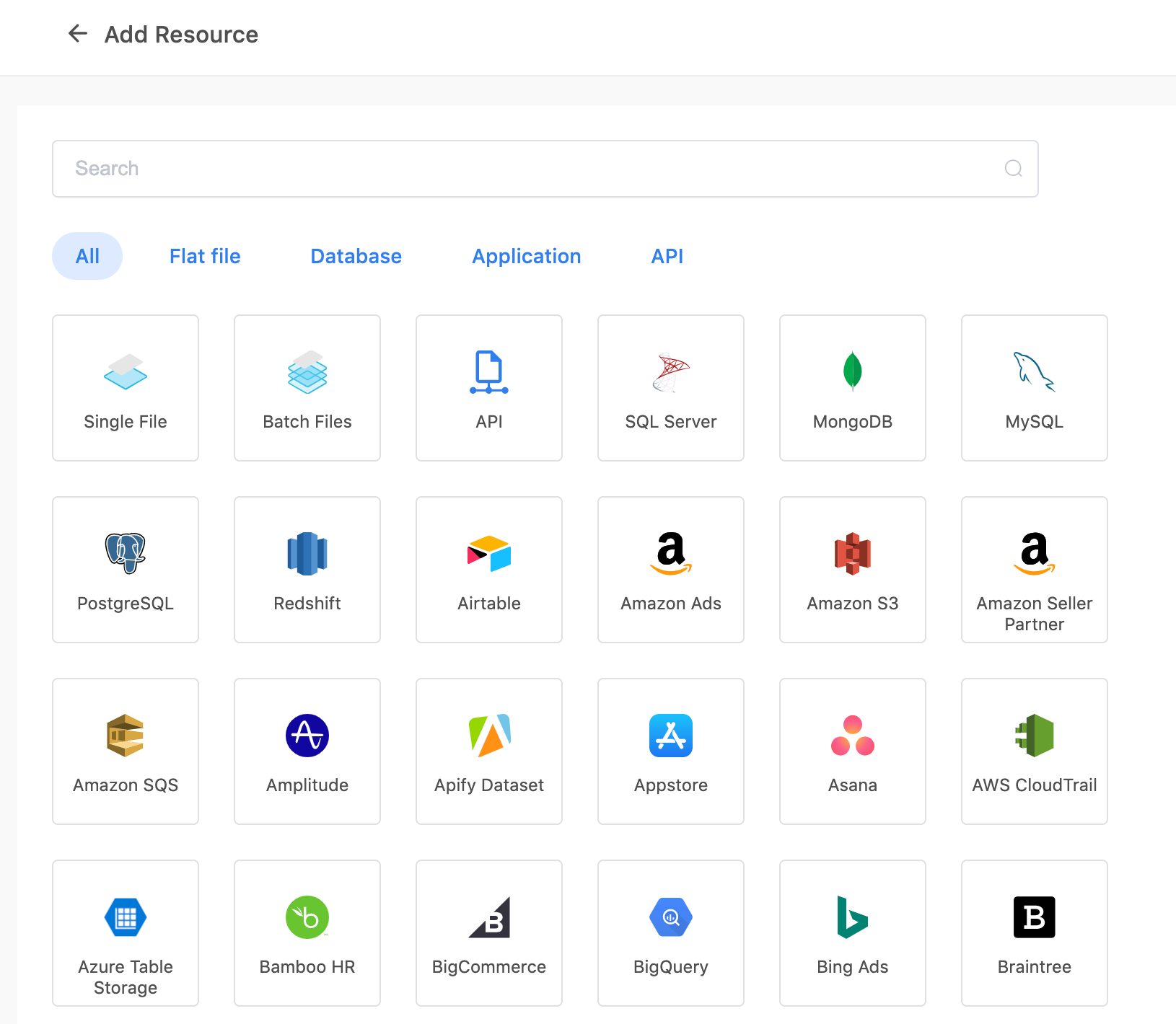Click the "SQL Server" label
This screenshot has width=1176, height=1024.
click(x=671, y=422)
